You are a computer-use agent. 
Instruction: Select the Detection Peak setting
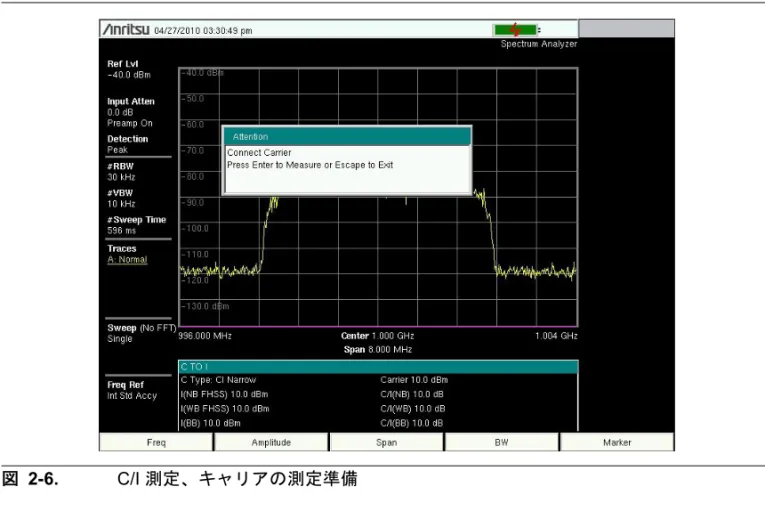point(127,144)
